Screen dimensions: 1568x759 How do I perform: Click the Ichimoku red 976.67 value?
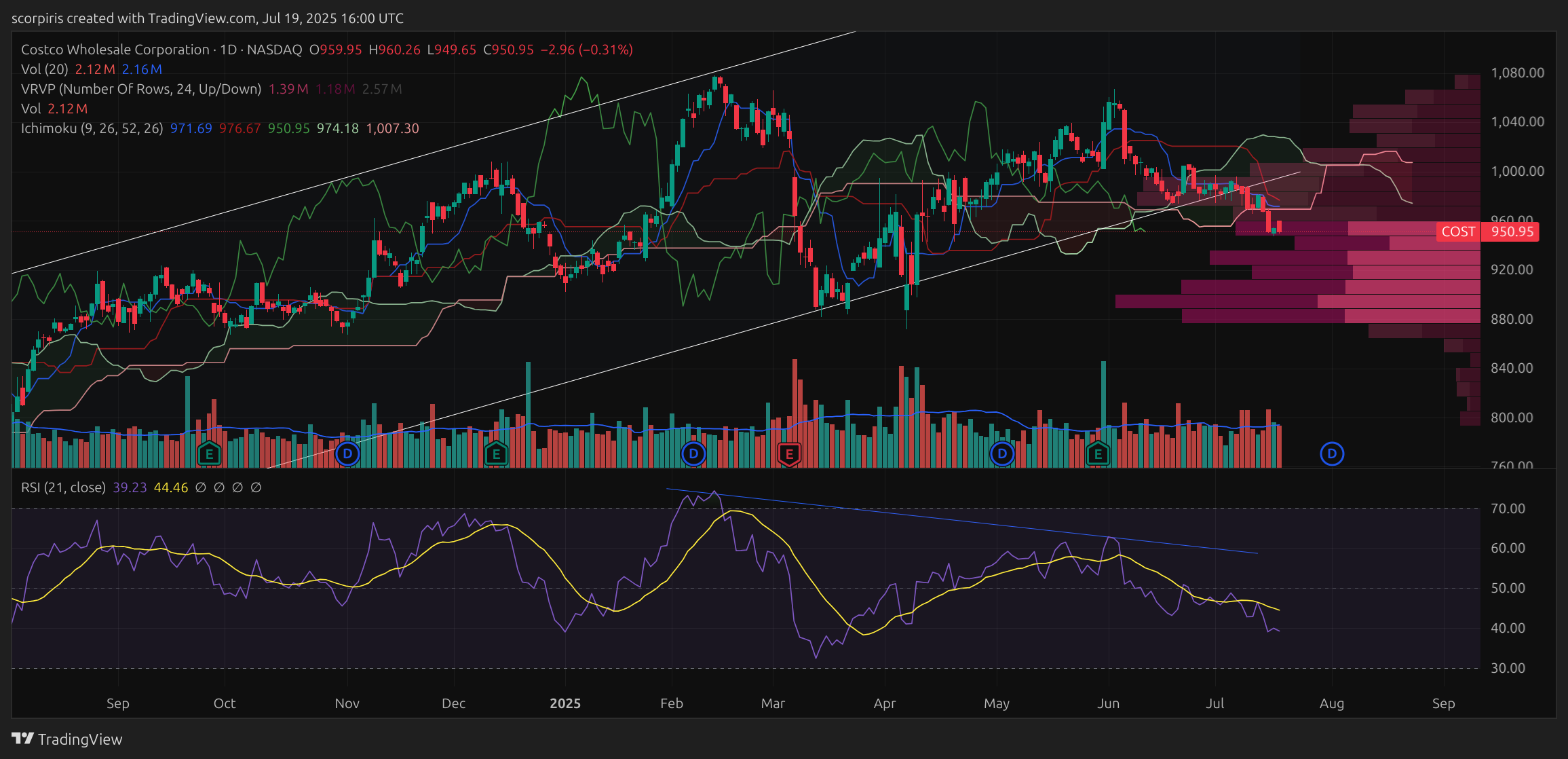(240, 128)
